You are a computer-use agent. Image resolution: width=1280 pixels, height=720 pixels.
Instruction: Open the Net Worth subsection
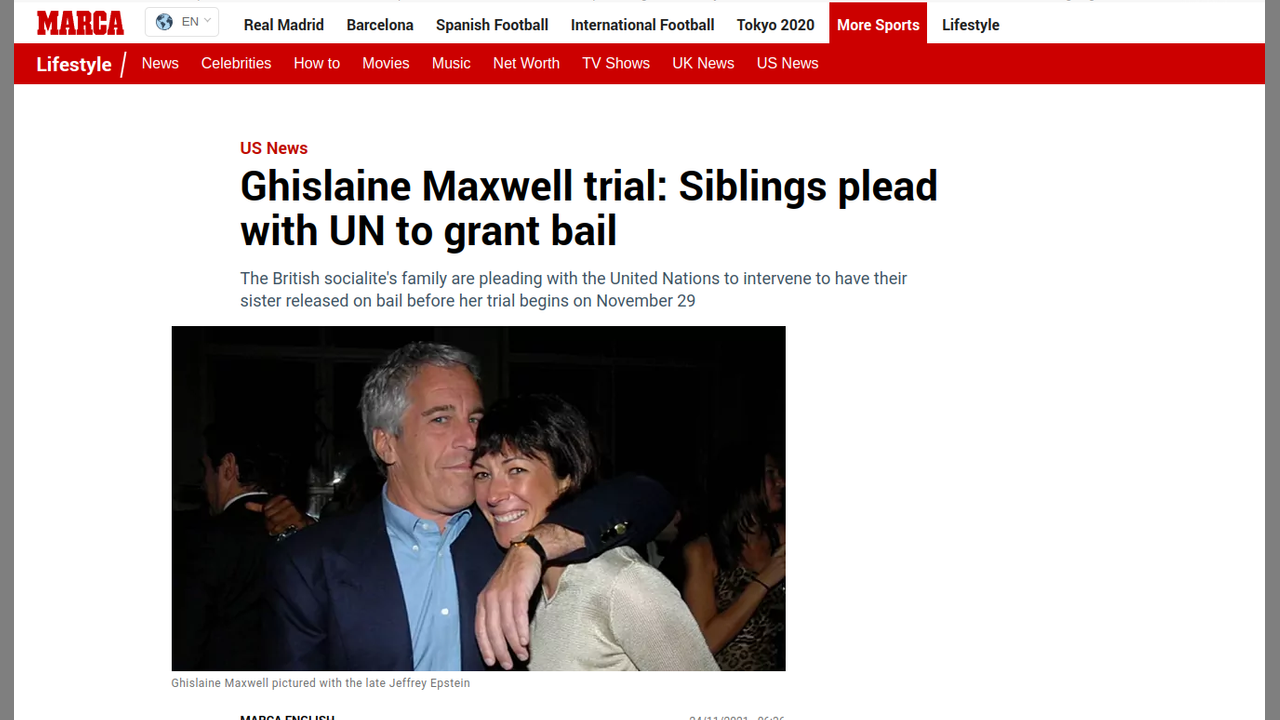526,63
